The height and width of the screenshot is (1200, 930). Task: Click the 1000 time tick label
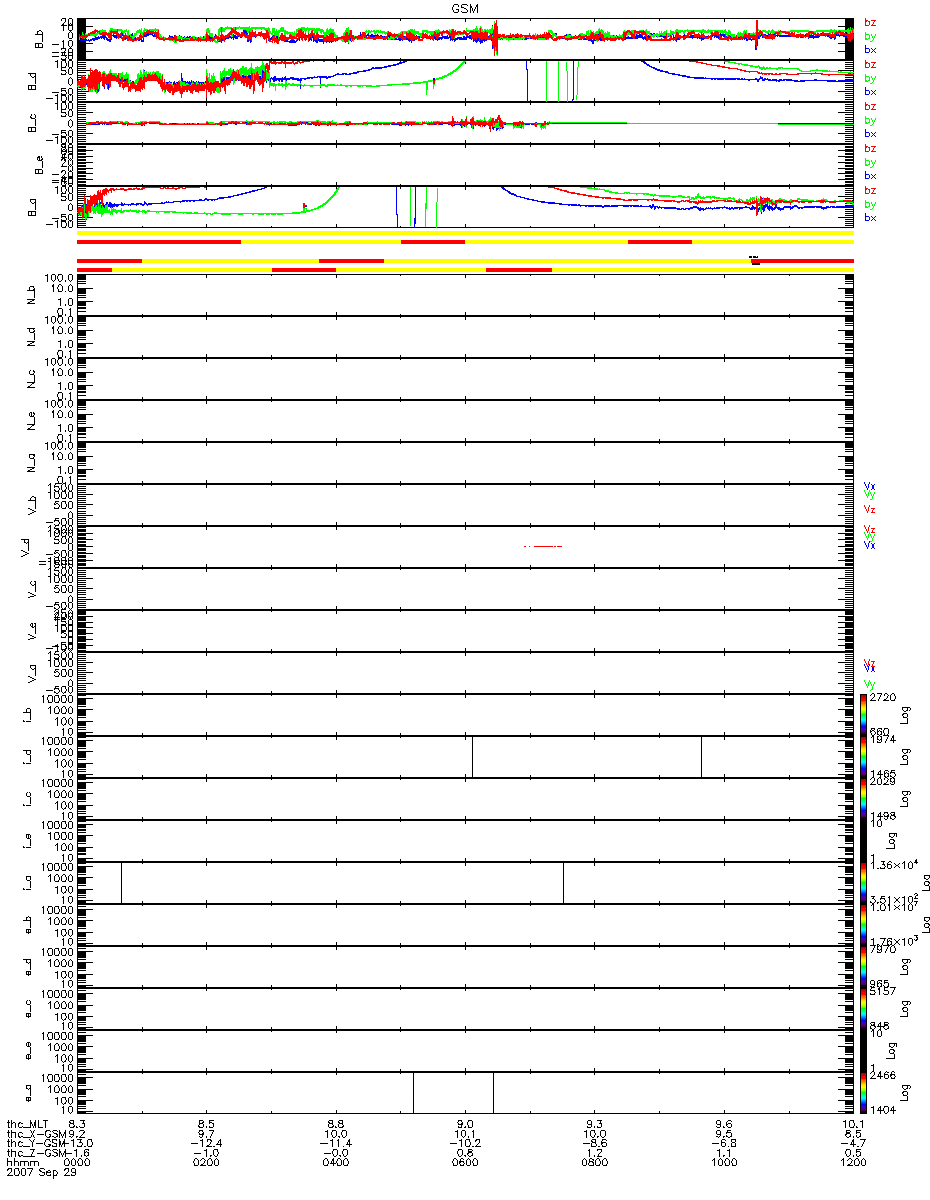(x=723, y=1163)
